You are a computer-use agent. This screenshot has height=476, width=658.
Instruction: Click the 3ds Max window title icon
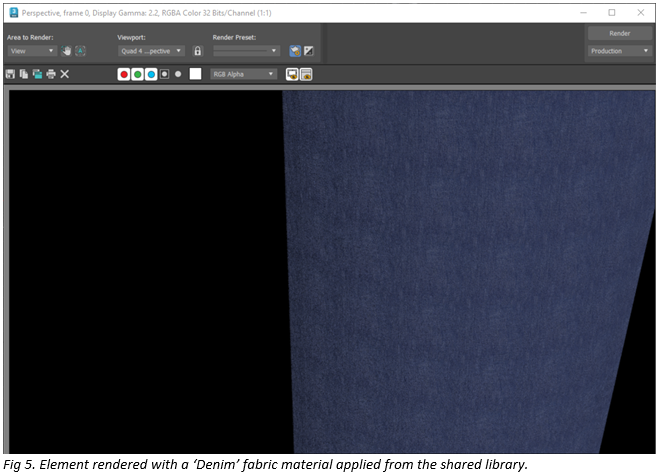(x=13, y=13)
